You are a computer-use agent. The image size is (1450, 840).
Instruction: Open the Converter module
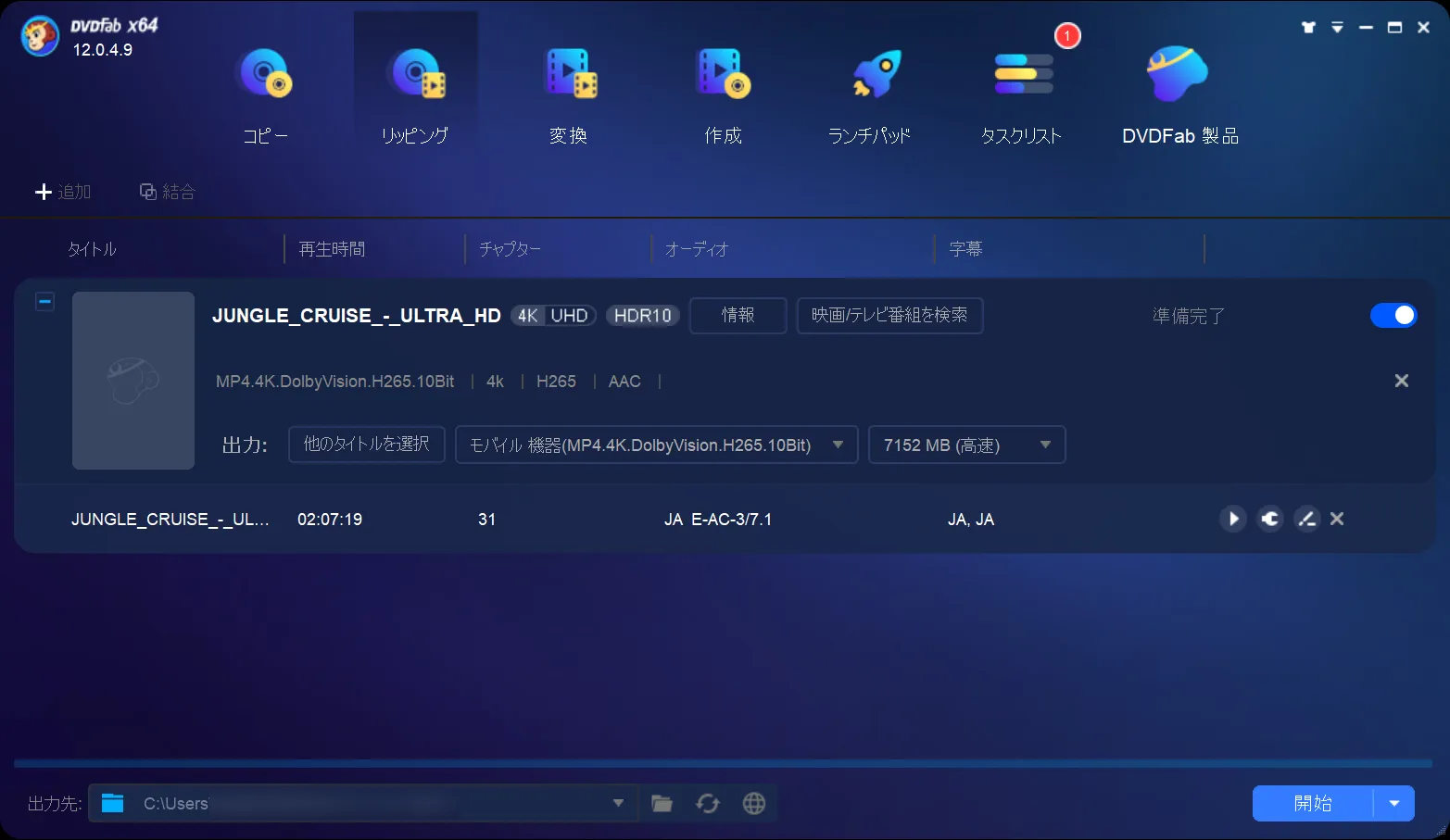point(568,97)
